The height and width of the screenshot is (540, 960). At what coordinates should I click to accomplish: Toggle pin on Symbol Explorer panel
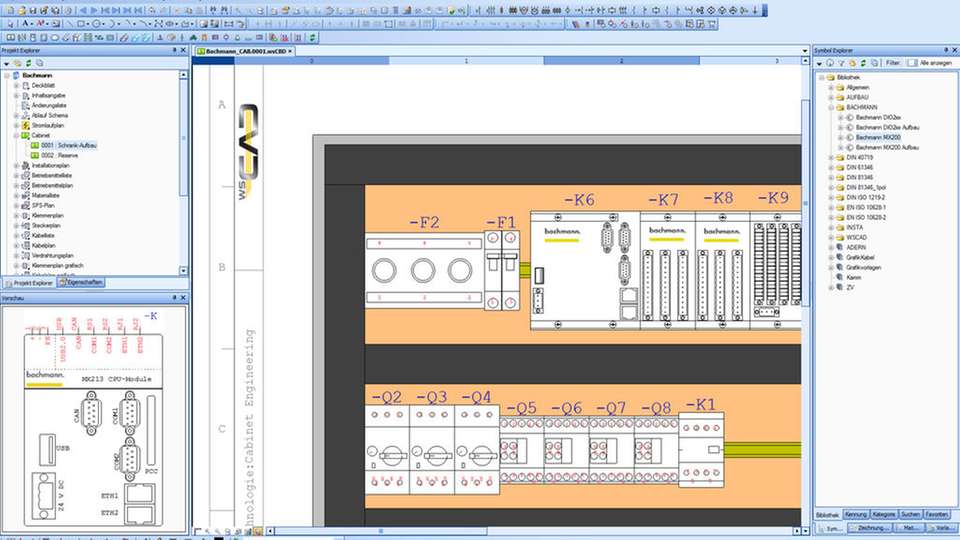click(946, 50)
